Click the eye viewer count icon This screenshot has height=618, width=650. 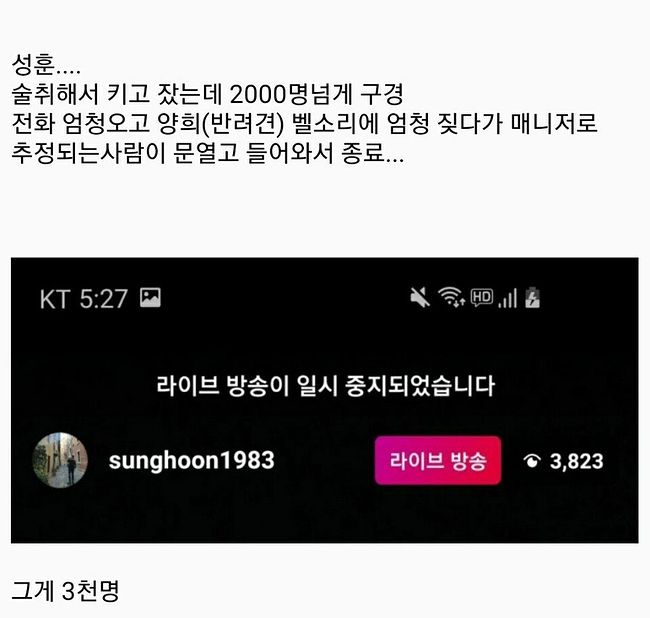point(532,460)
